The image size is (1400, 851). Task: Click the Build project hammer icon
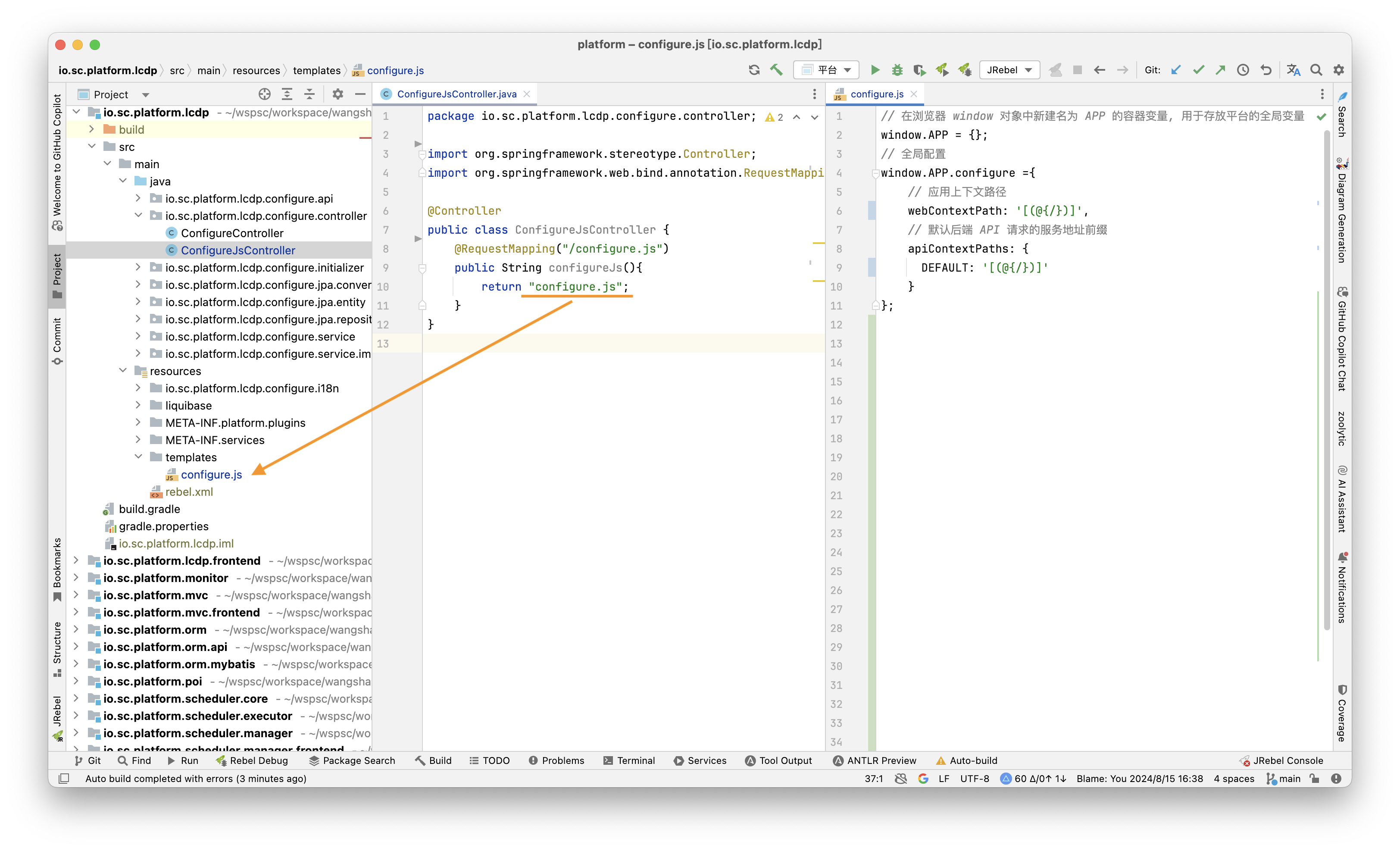pos(776,70)
